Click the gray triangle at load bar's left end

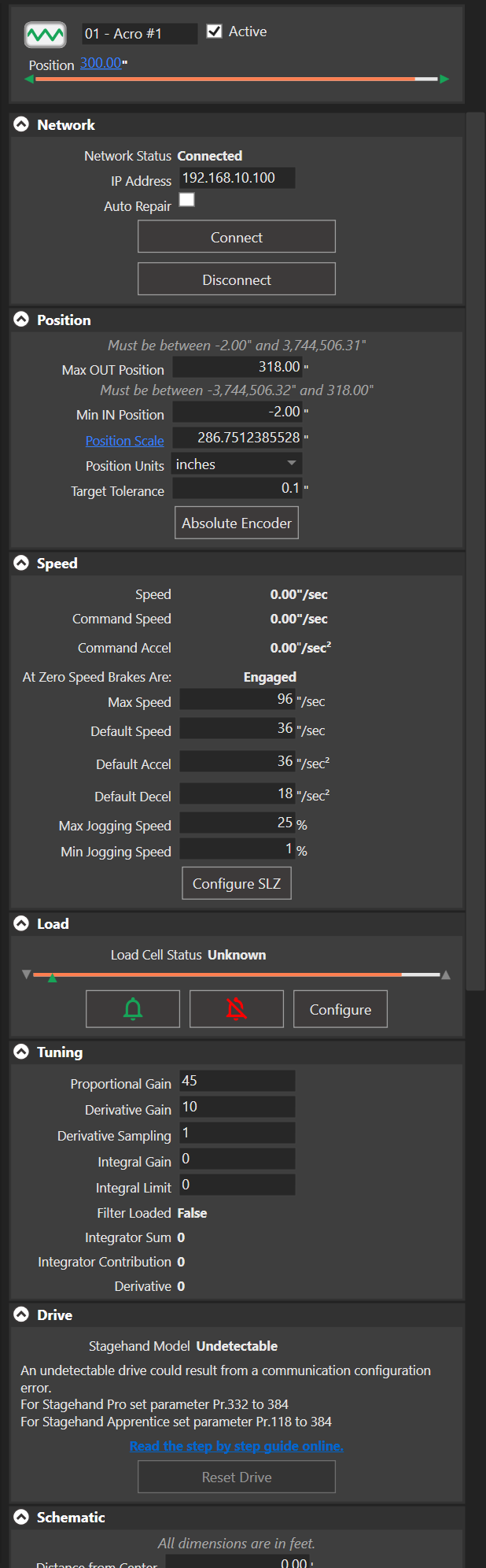(27, 974)
